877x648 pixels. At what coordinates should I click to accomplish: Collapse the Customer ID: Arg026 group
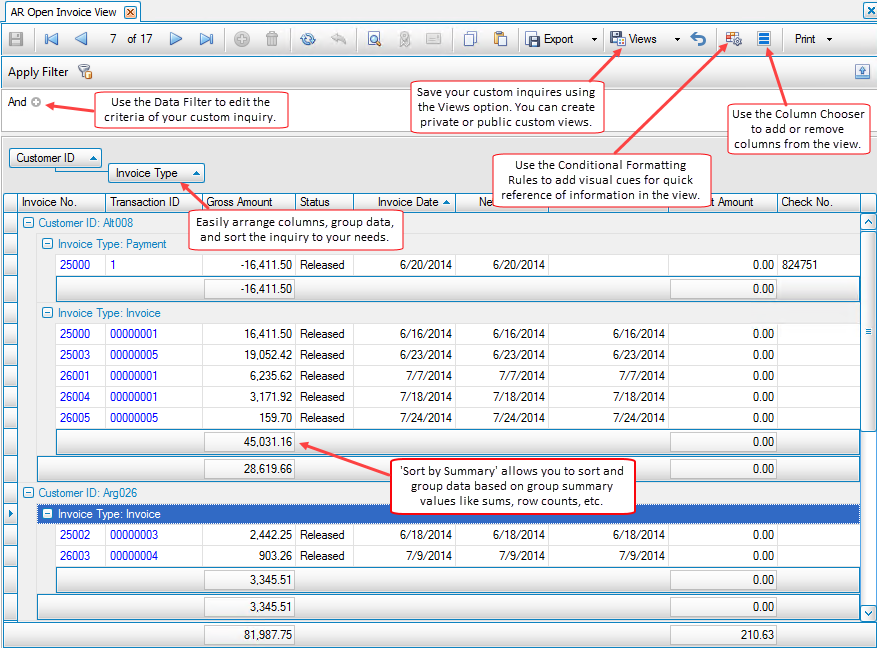click(x=28, y=493)
